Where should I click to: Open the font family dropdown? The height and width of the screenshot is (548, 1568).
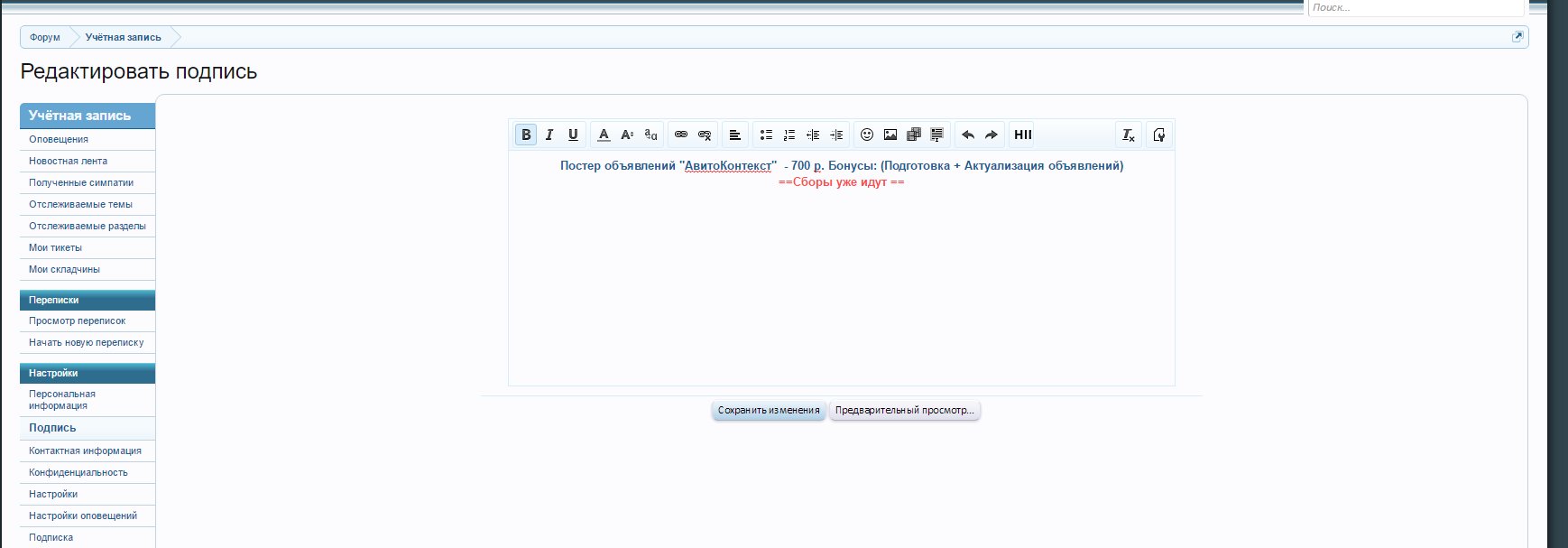(650, 135)
